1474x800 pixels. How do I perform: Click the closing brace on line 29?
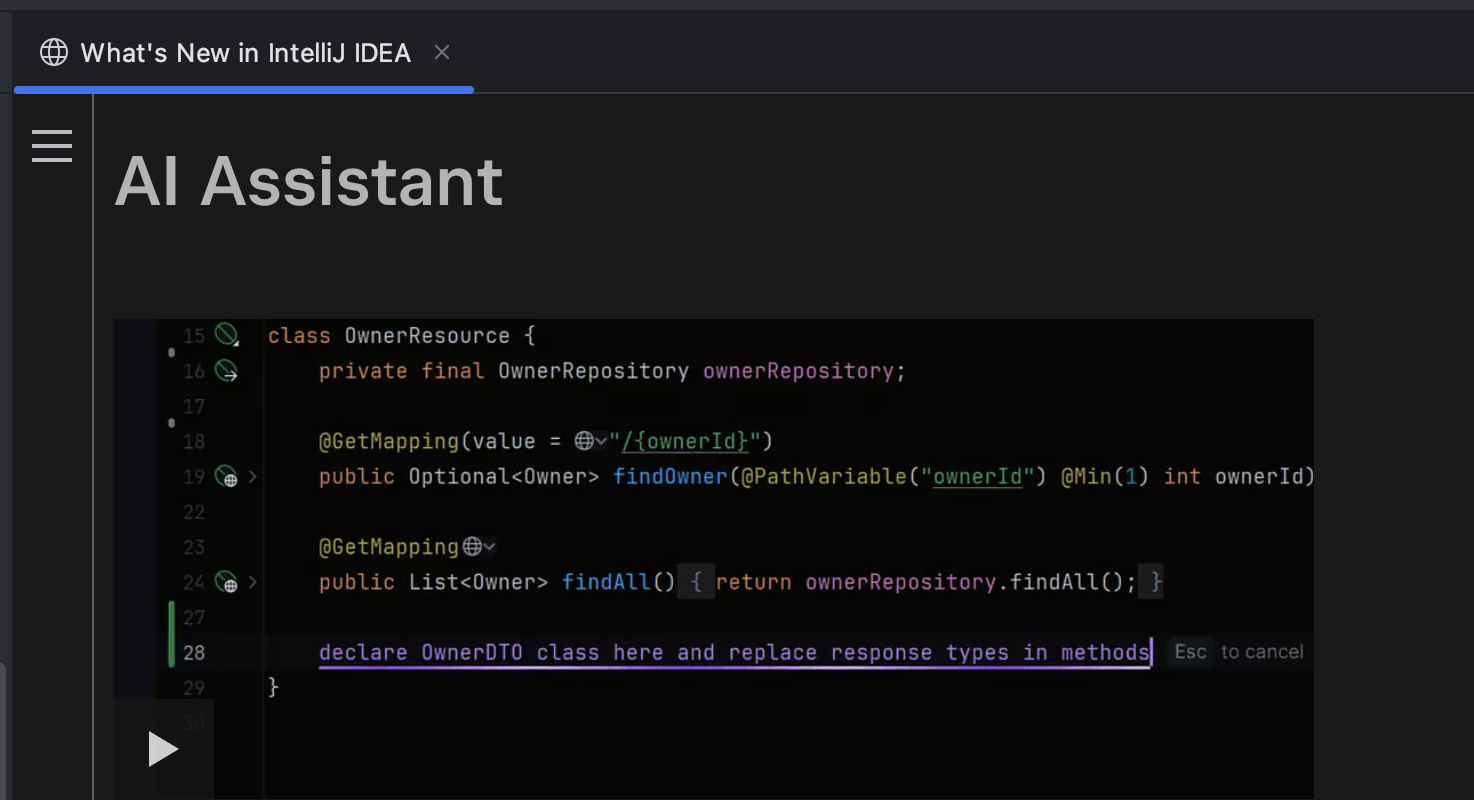click(x=274, y=688)
